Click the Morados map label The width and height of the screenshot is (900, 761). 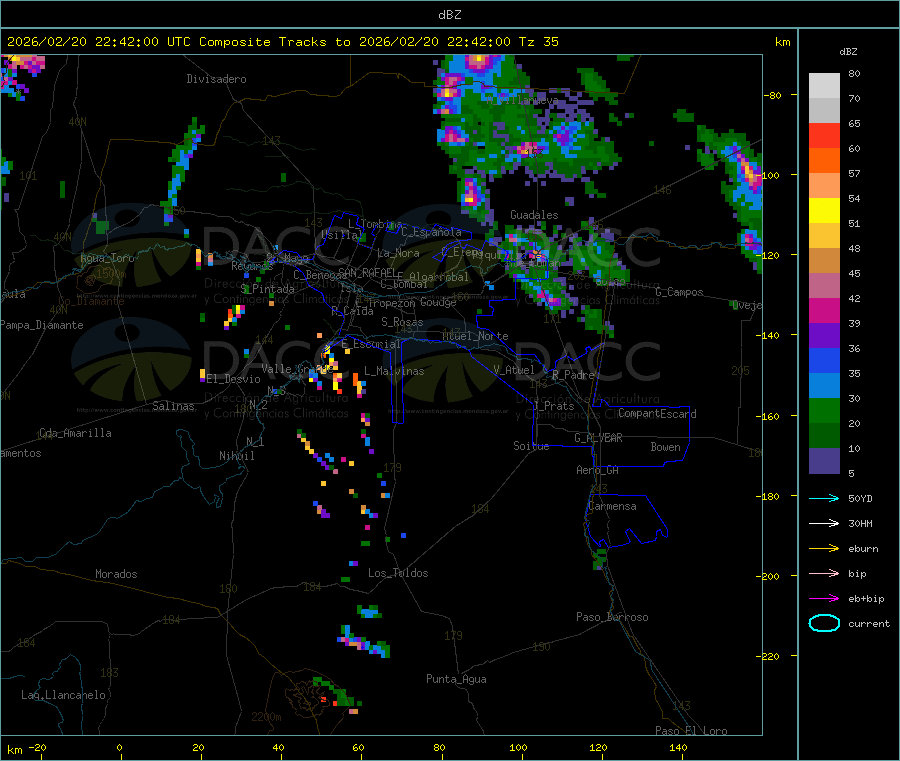tap(116, 574)
